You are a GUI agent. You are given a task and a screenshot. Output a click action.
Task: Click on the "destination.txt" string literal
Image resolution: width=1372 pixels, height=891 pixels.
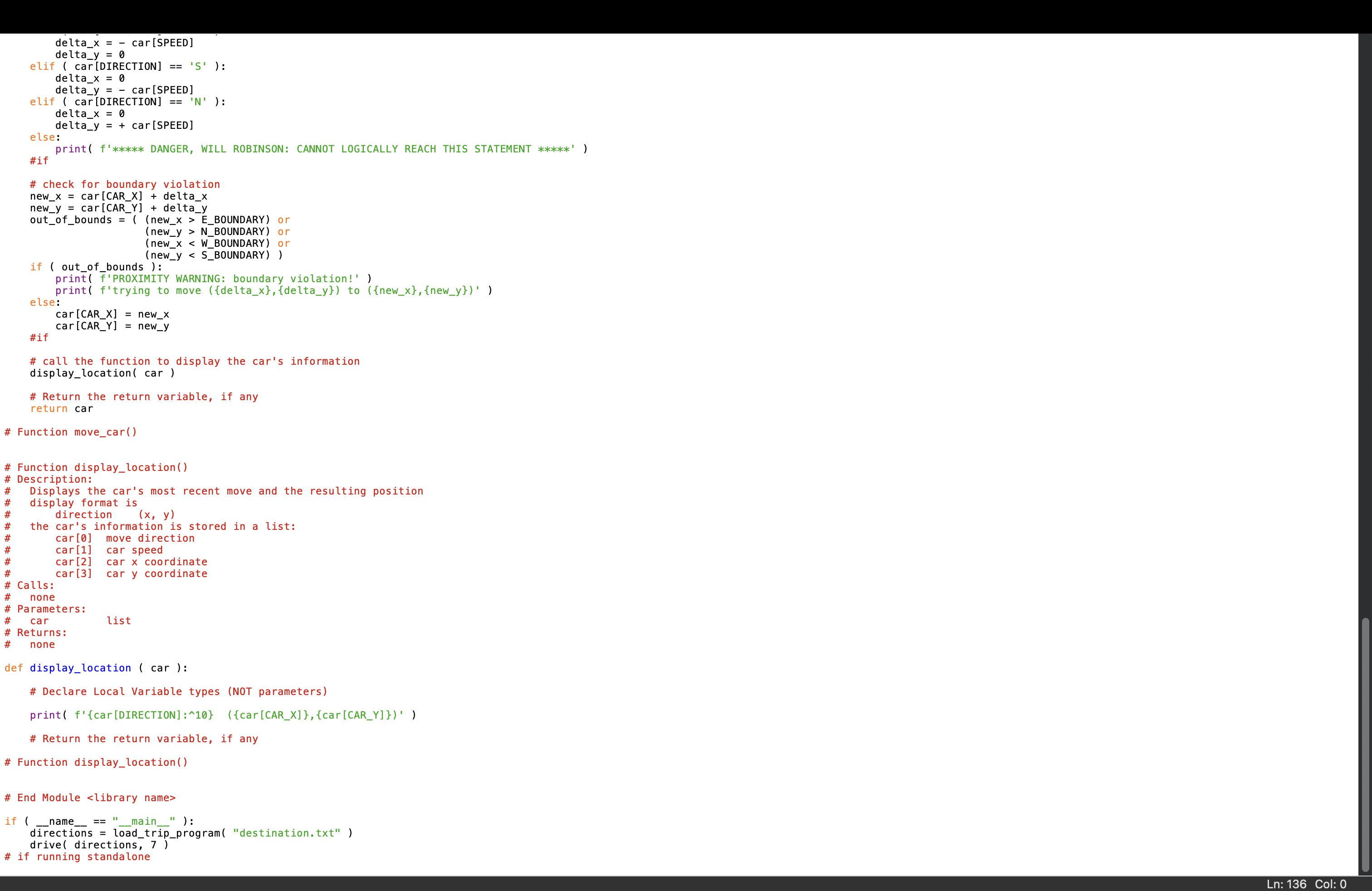click(x=286, y=833)
